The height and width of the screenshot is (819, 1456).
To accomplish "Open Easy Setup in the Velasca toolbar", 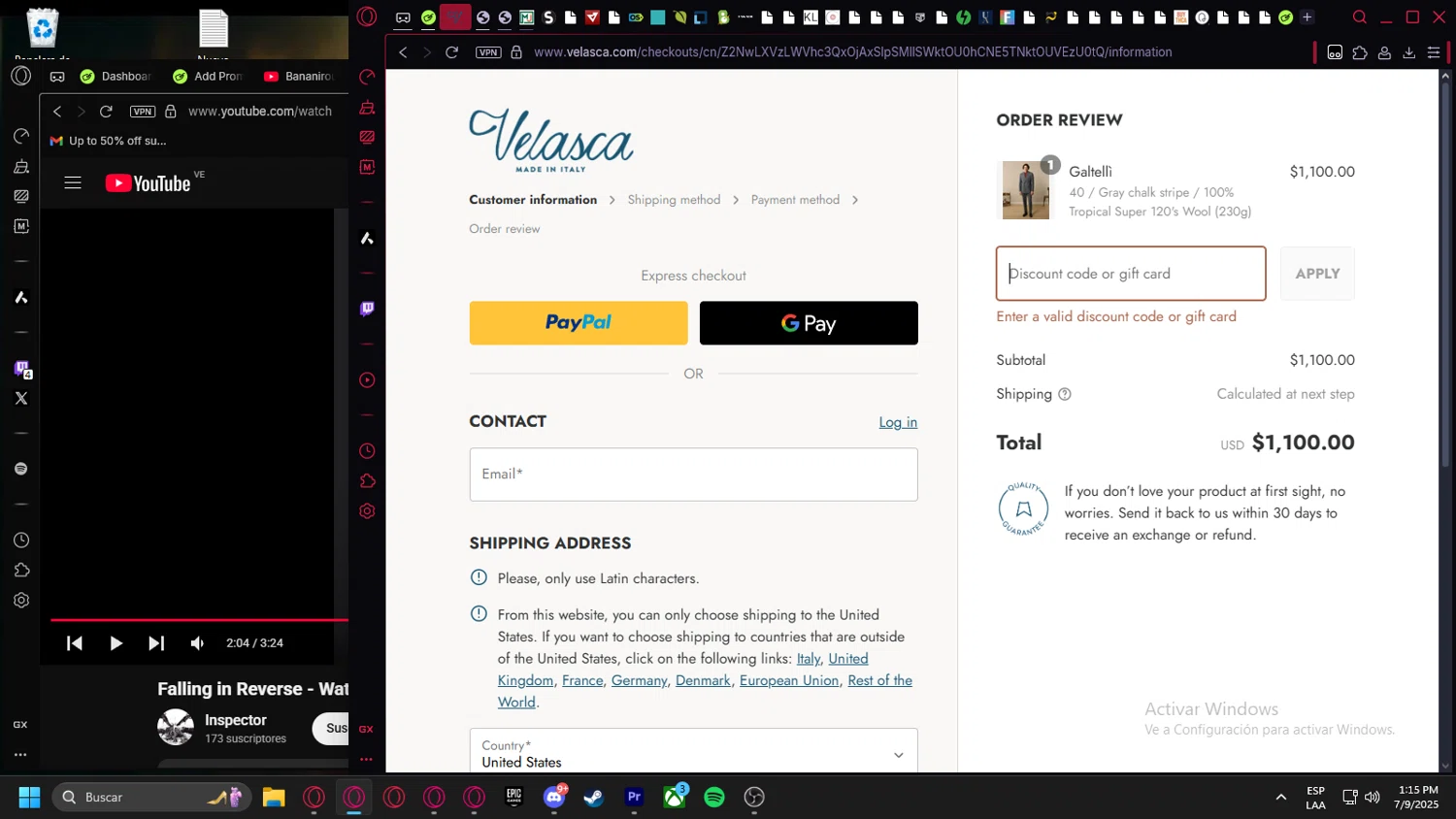I will coord(1434,52).
